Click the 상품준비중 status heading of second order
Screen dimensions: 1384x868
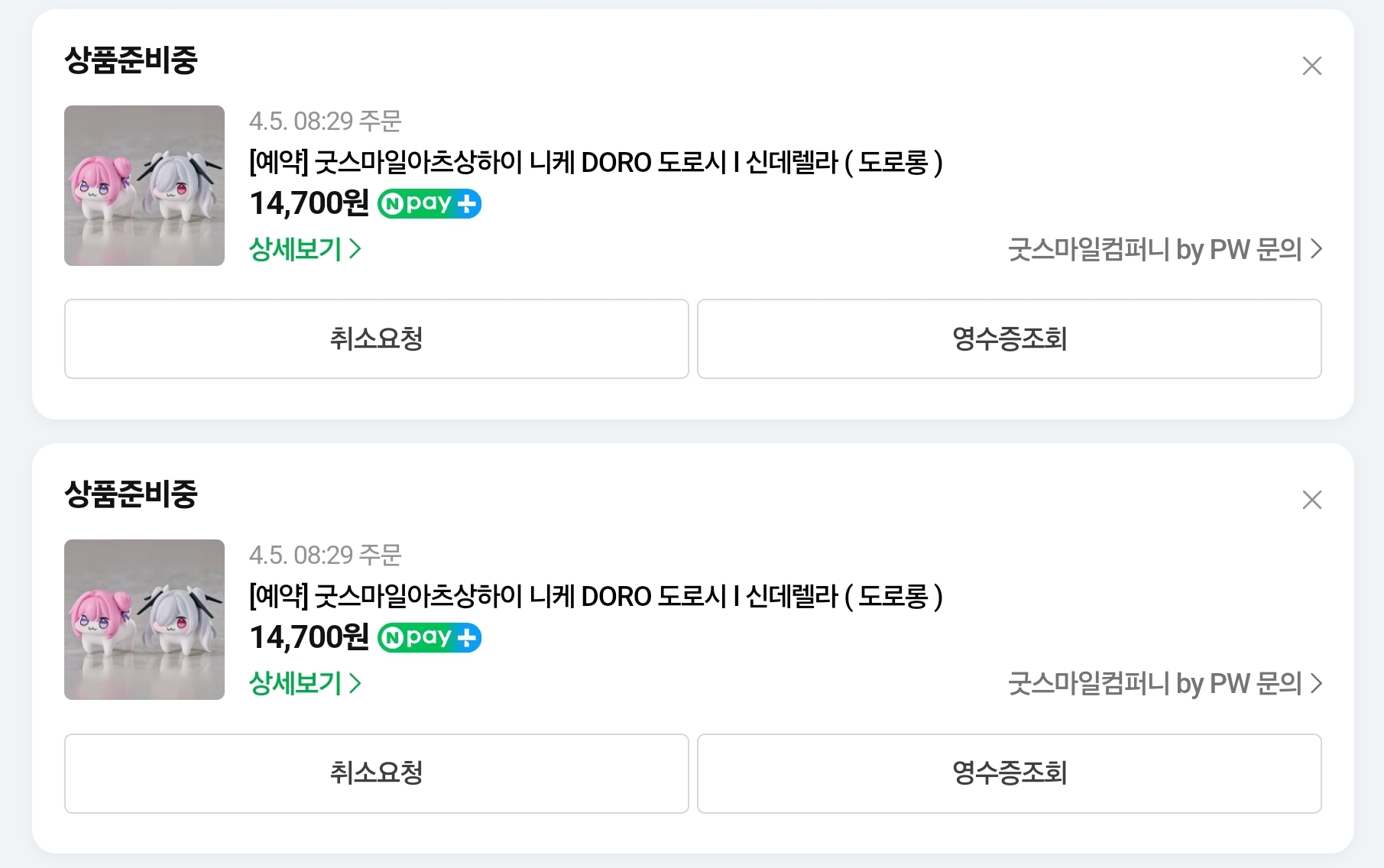pos(131,494)
